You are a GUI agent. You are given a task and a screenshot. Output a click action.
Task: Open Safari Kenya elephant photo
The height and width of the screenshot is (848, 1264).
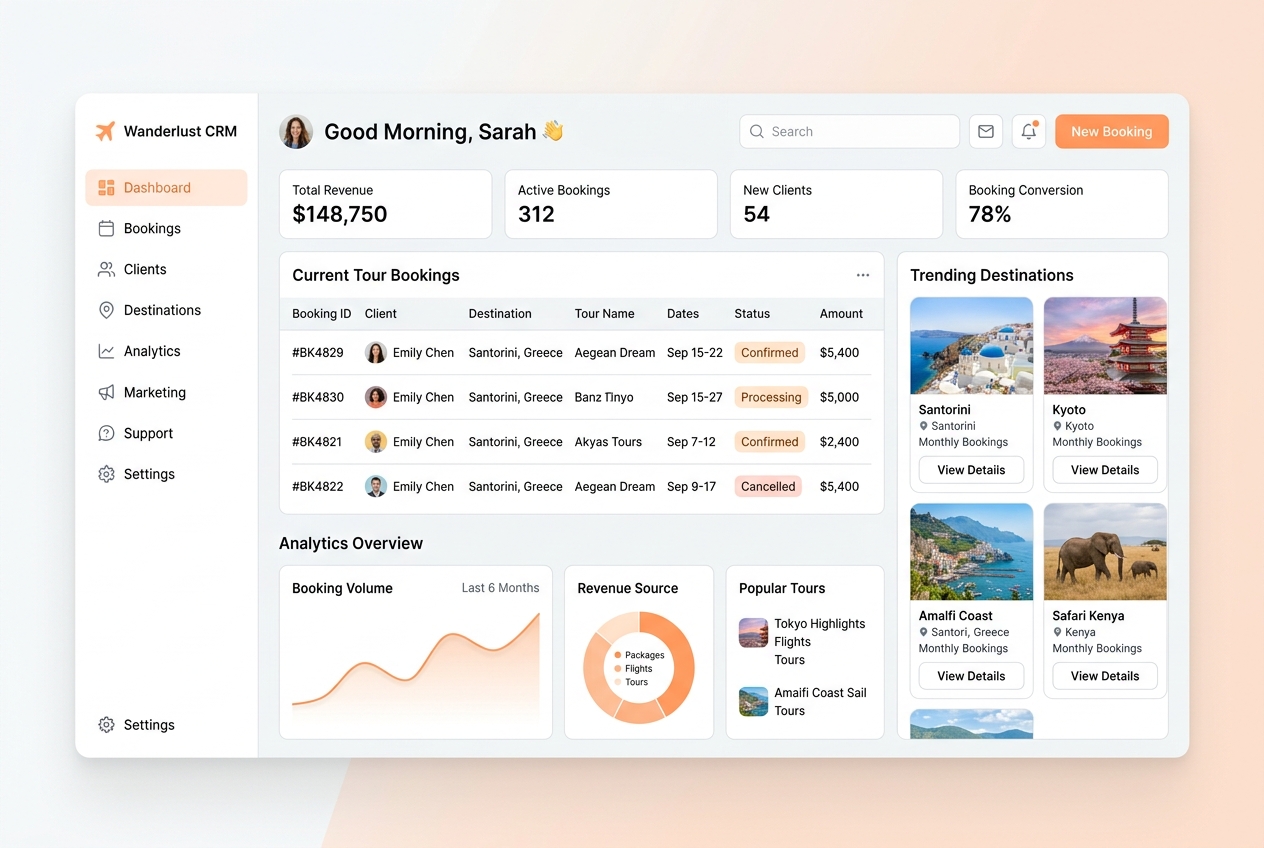(1105, 552)
